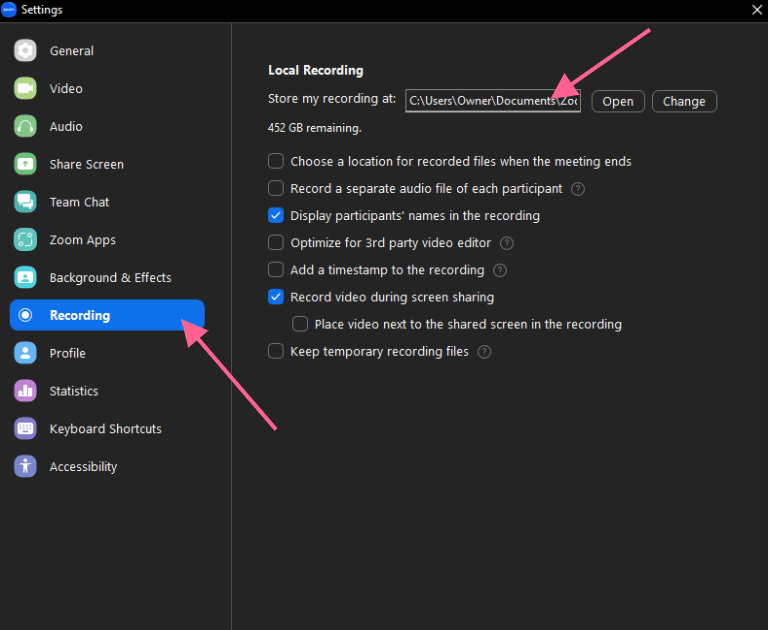Select the Accessibility icon
This screenshot has width=768, height=630.
[x=25, y=466]
